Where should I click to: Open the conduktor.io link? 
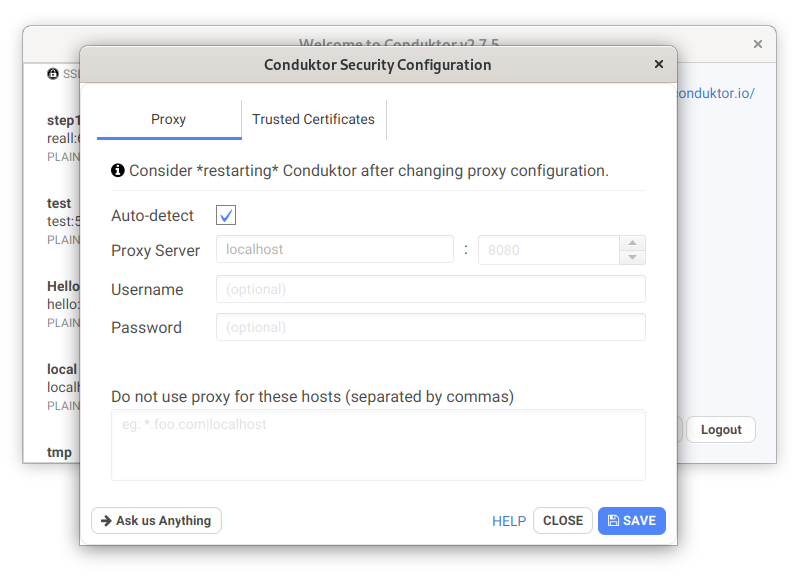pyautogui.click(x=715, y=93)
